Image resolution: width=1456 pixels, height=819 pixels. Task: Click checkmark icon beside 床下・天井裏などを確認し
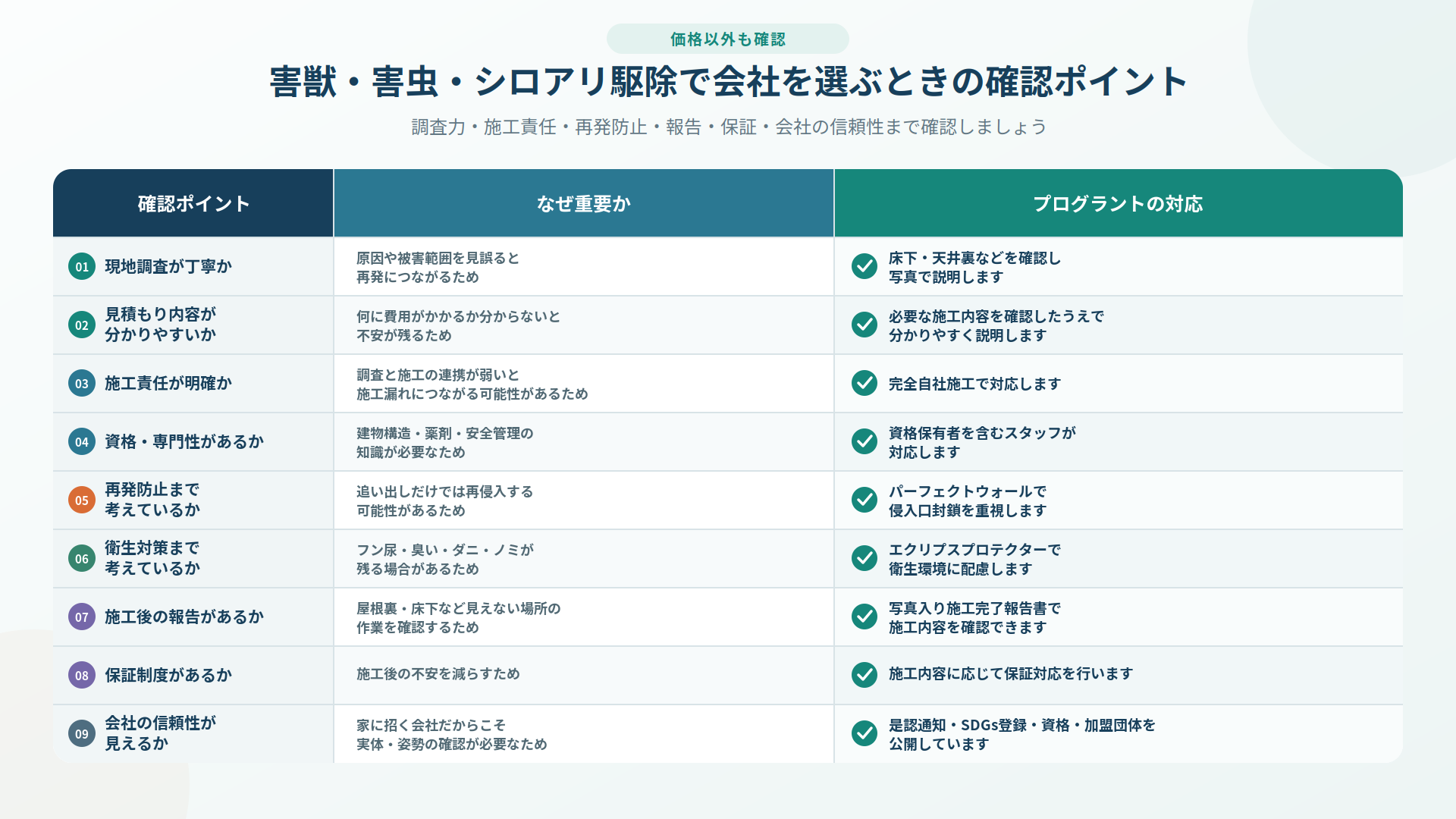[864, 266]
